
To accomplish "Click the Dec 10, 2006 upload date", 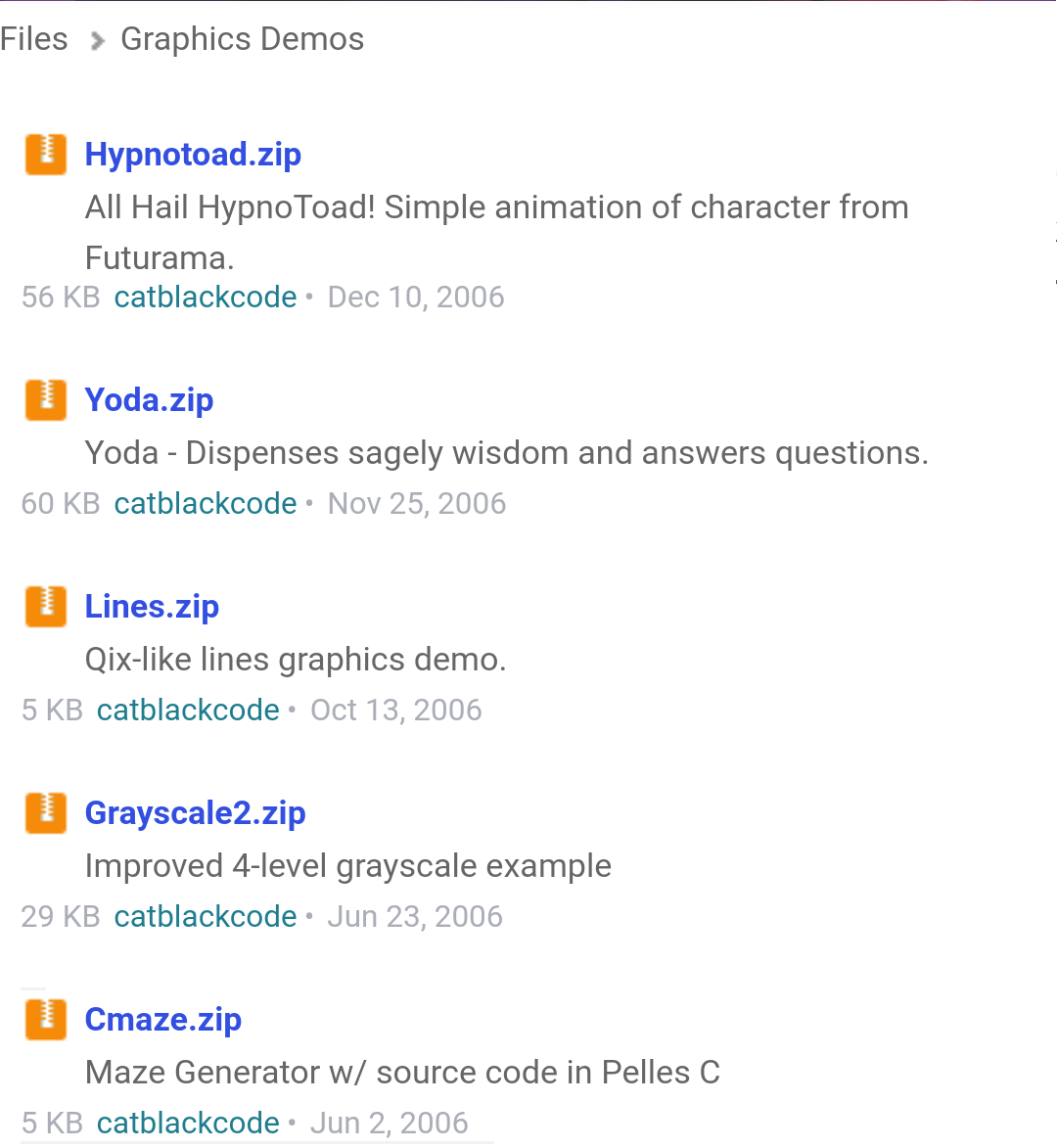I will pos(416,298).
